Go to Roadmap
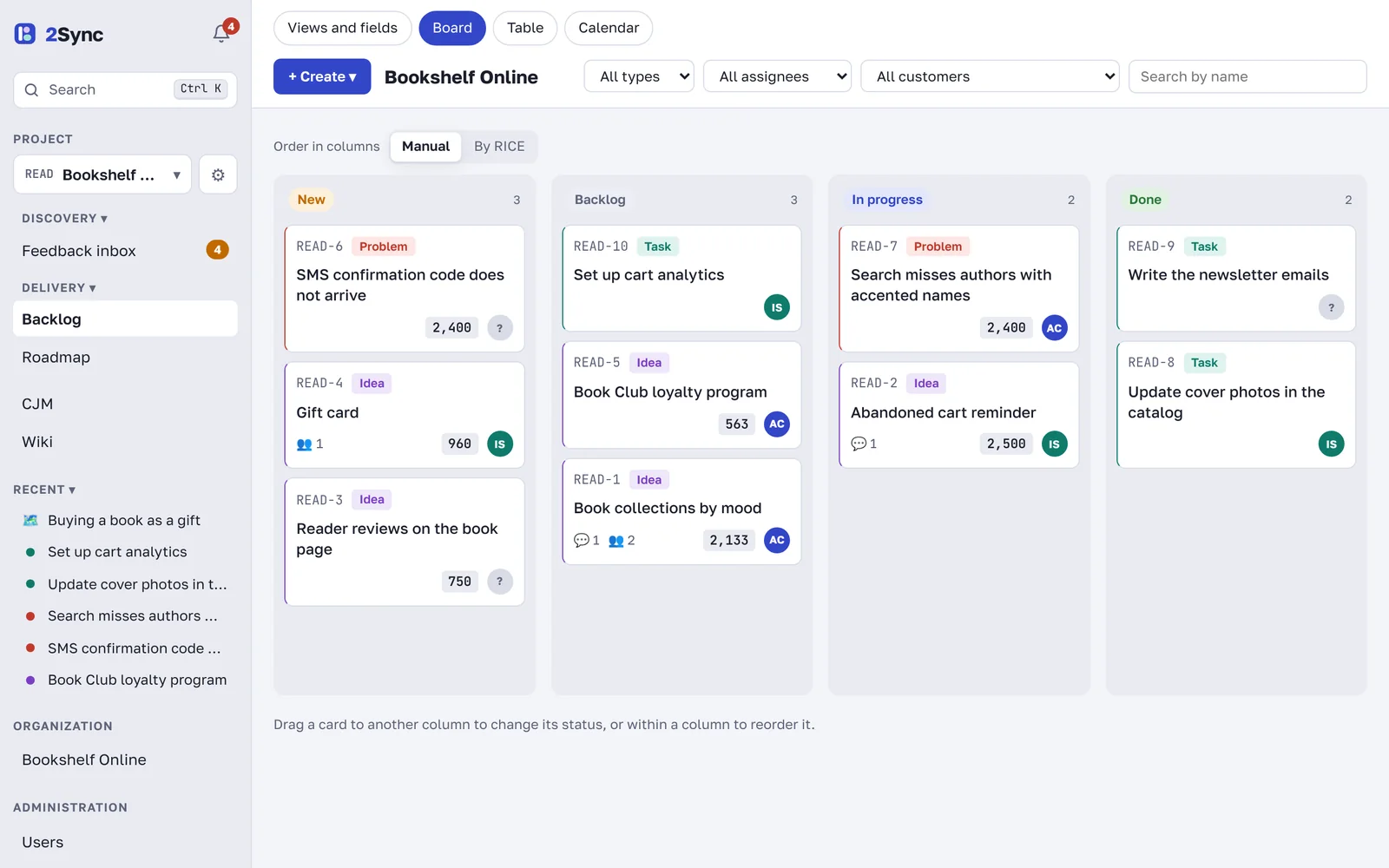This screenshot has width=1389, height=868. pos(125,358)
